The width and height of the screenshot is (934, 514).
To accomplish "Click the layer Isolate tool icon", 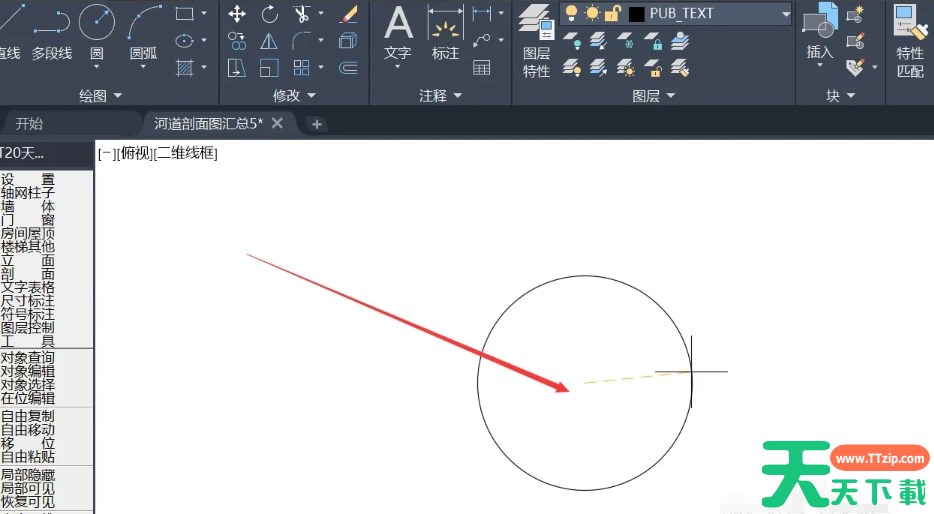I will pyautogui.click(x=599, y=41).
